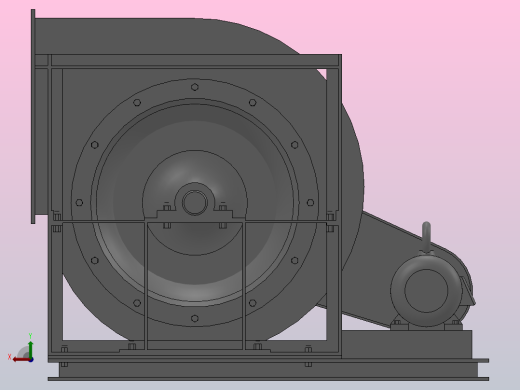Click the base skid frame beam

tap(268, 370)
